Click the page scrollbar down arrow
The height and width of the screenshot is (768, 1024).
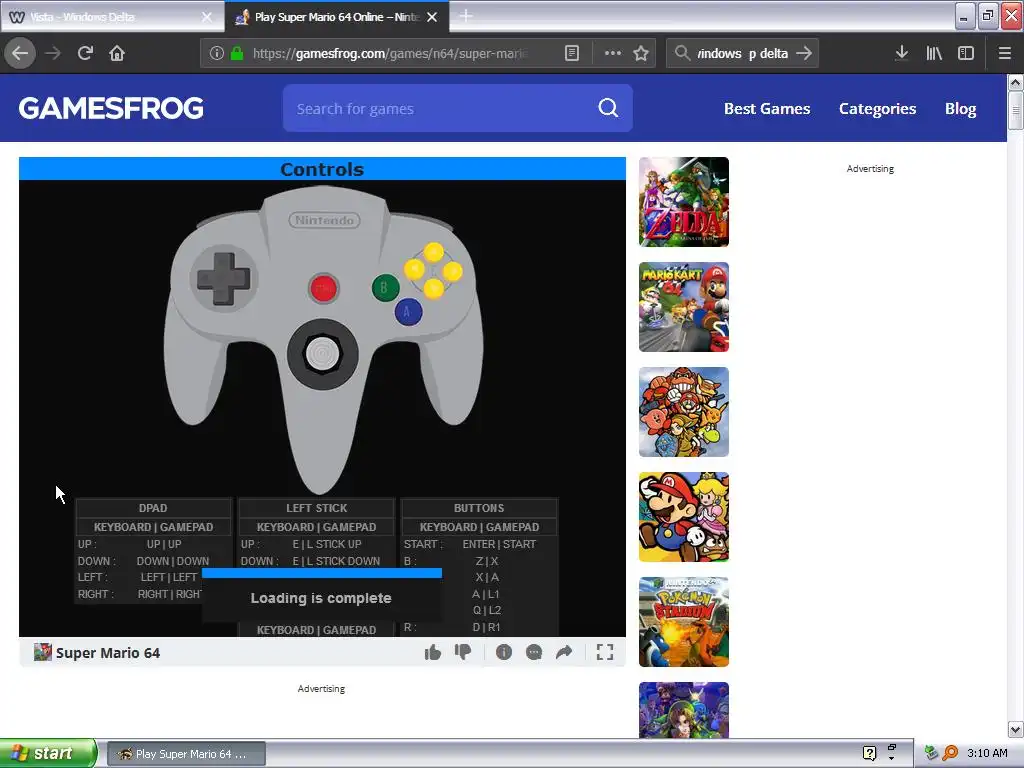point(1015,729)
